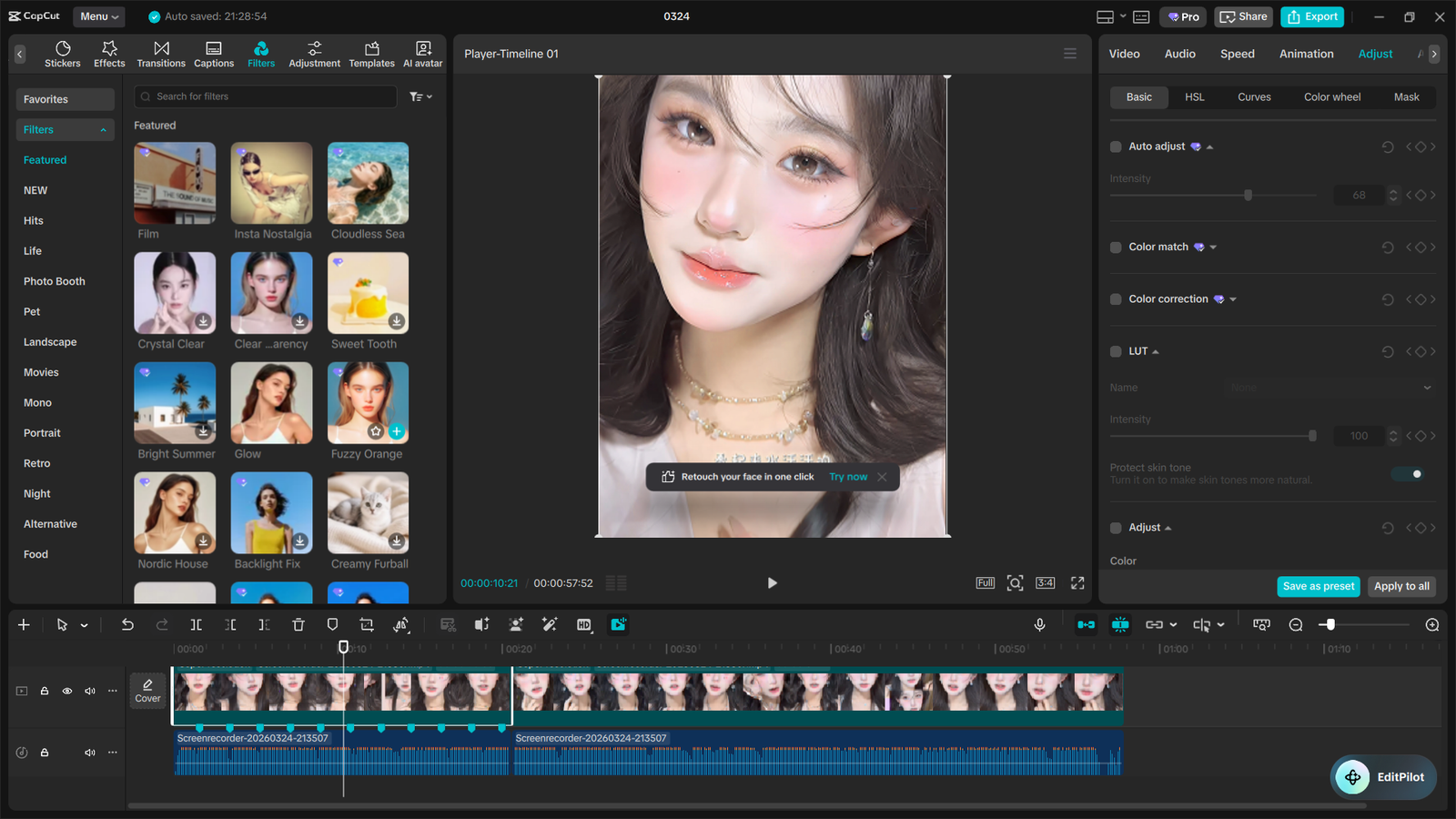The width and height of the screenshot is (1456, 819).
Task: Enable the Auto adjust checkbox
Action: (1116, 146)
